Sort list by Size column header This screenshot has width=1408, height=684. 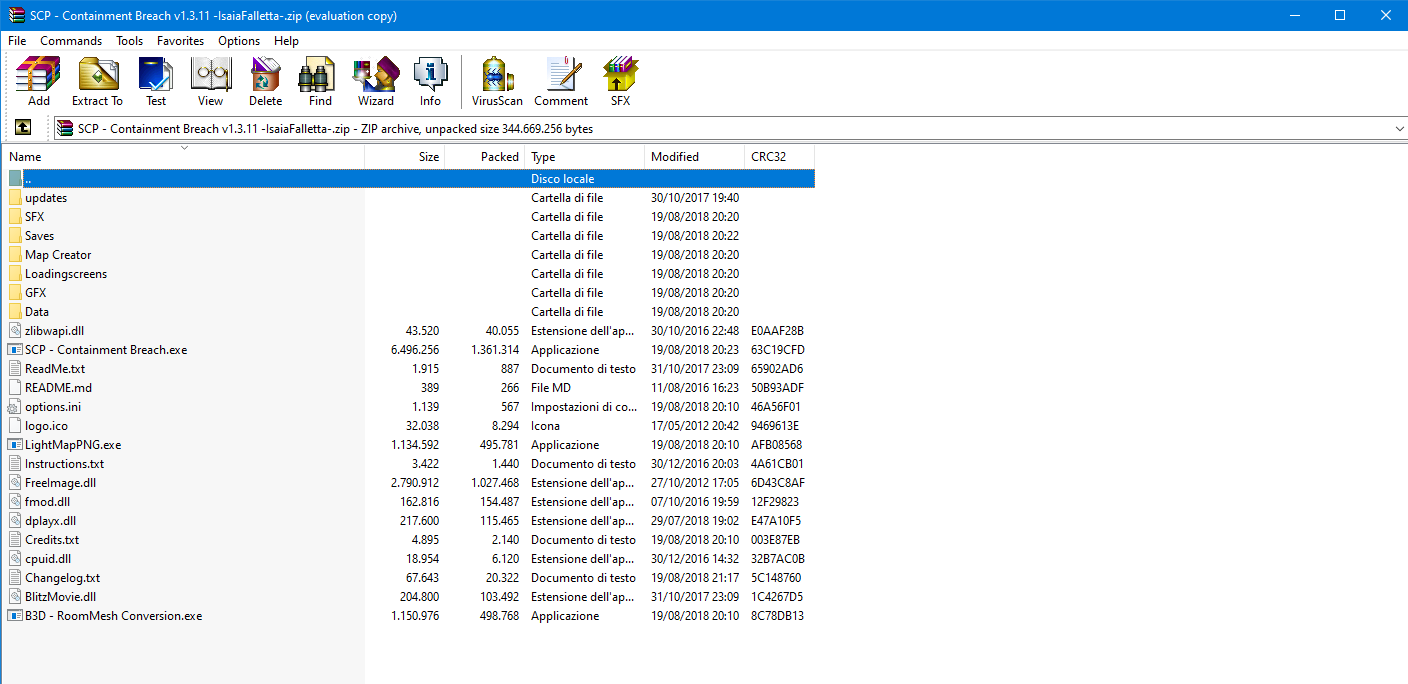(x=405, y=157)
